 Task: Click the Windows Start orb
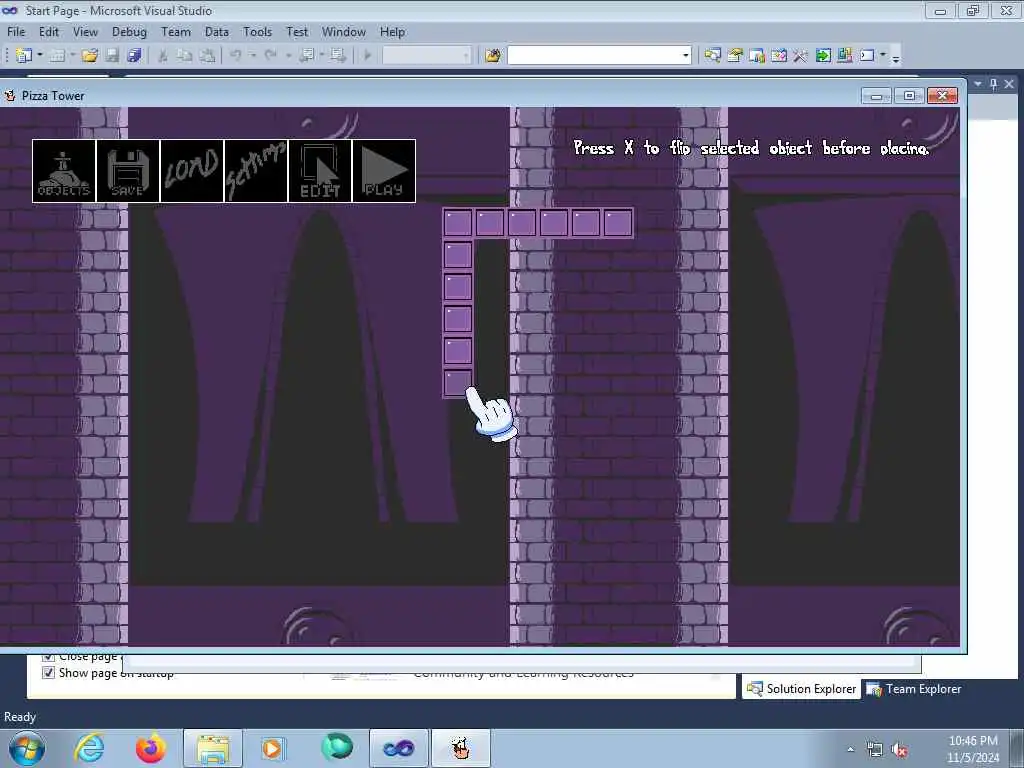27,748
